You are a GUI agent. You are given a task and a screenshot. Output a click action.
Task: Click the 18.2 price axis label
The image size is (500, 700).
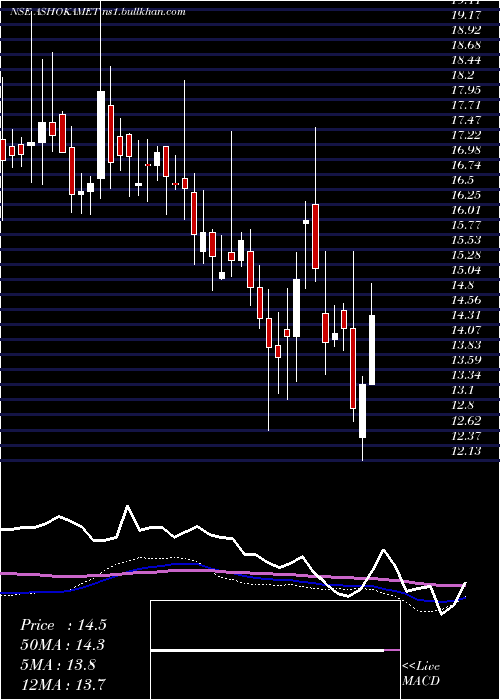coord(462,75)
